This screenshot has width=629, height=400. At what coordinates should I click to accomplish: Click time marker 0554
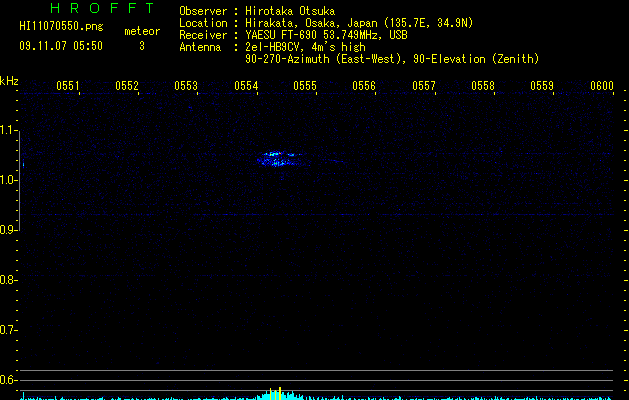(x=246, y=86)
